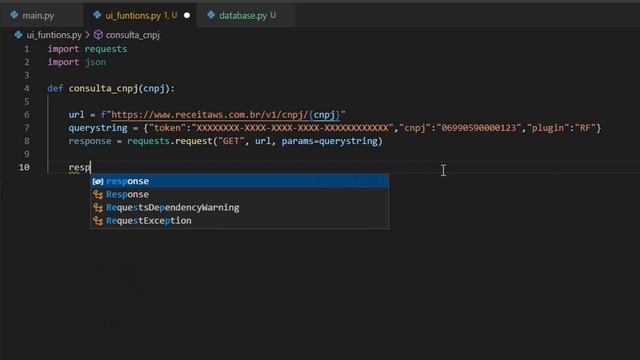Viewport: 640px width, 360px height.
Task: Click line number 4 in the gutter
Action: pos(27,89)
